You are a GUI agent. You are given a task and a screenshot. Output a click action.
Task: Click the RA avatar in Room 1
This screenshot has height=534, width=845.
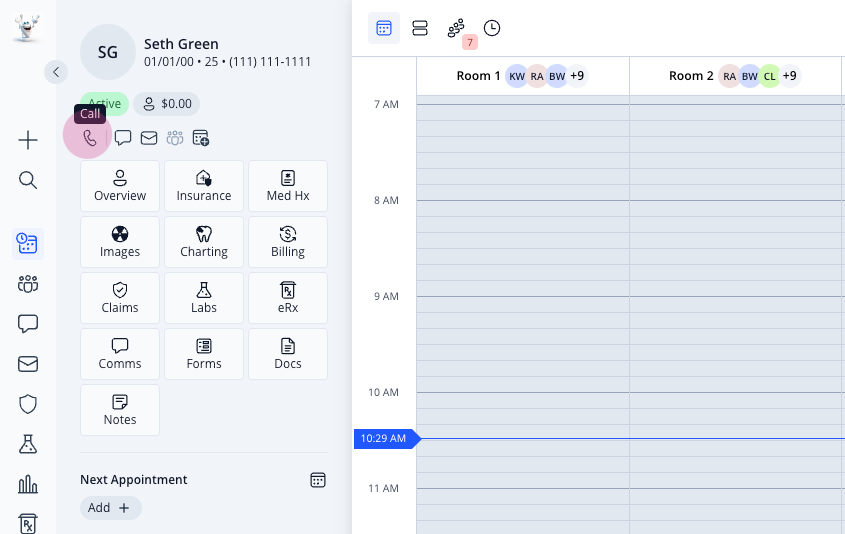[537, 76]
